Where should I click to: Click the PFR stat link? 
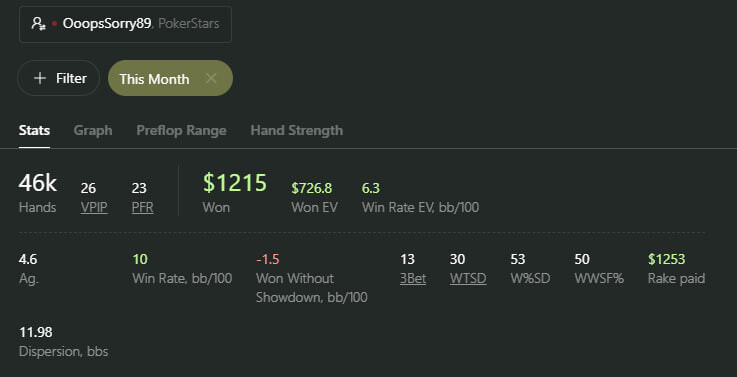142,207
